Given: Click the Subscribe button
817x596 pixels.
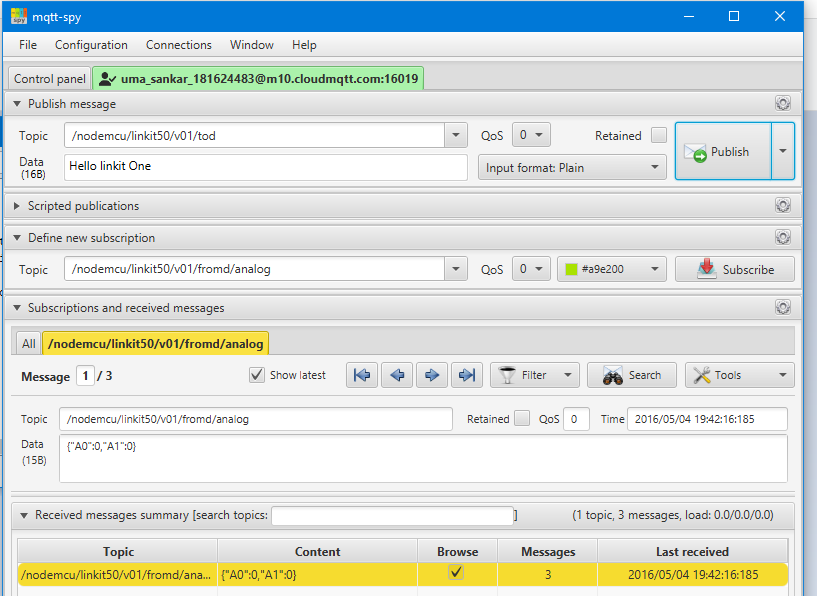Looking at the screenshot, I should 735,269.
